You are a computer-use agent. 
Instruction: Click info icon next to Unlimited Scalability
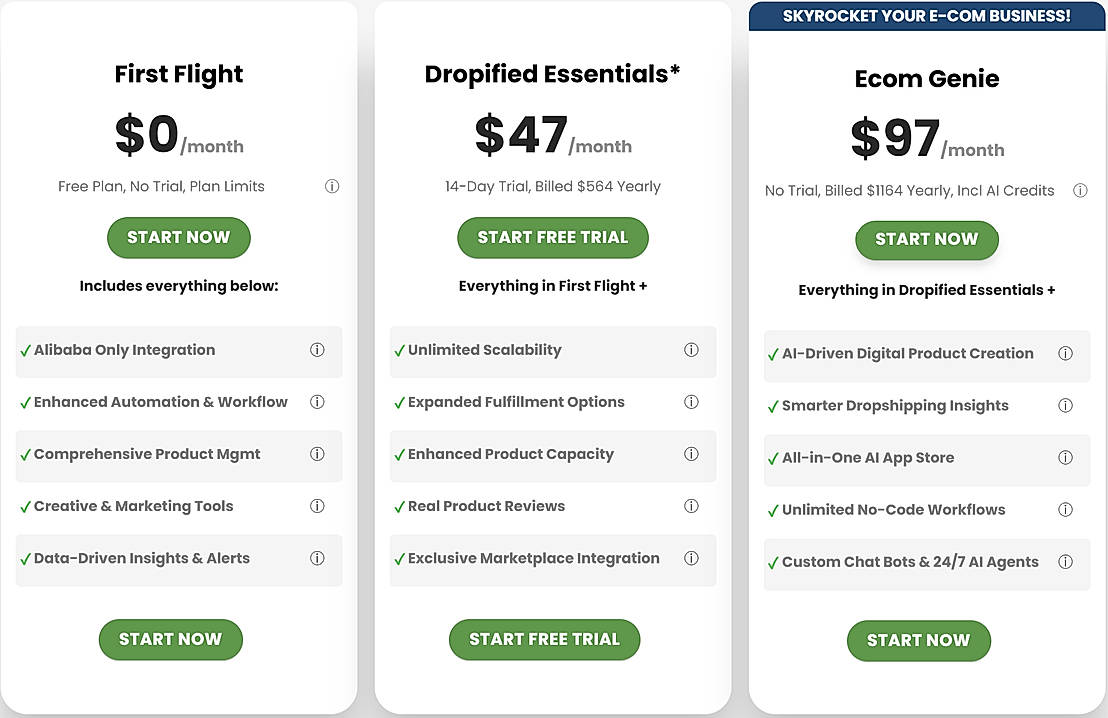click(x=691, y=350)
